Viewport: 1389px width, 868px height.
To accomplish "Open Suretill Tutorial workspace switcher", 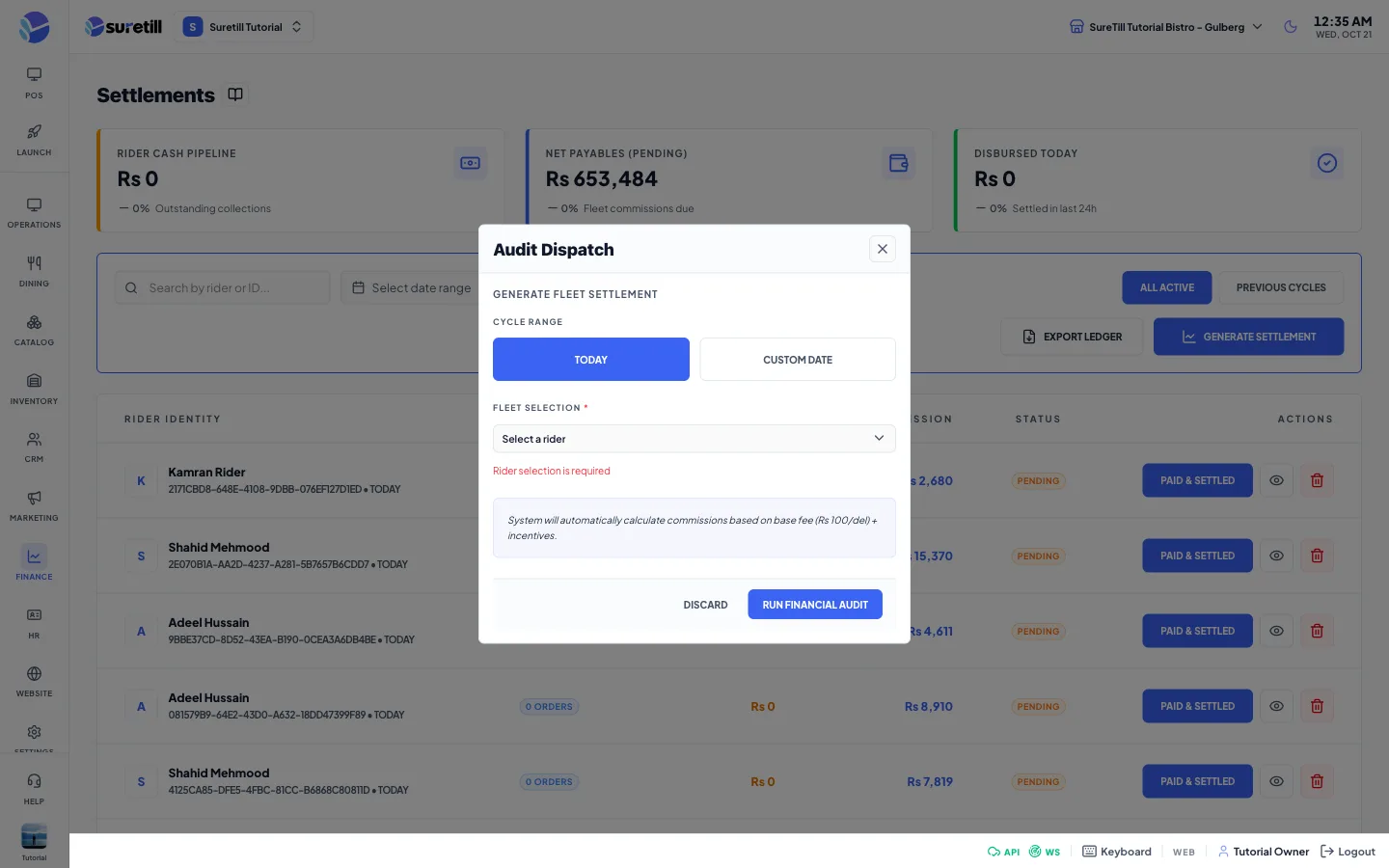I will tap(244, 27).
